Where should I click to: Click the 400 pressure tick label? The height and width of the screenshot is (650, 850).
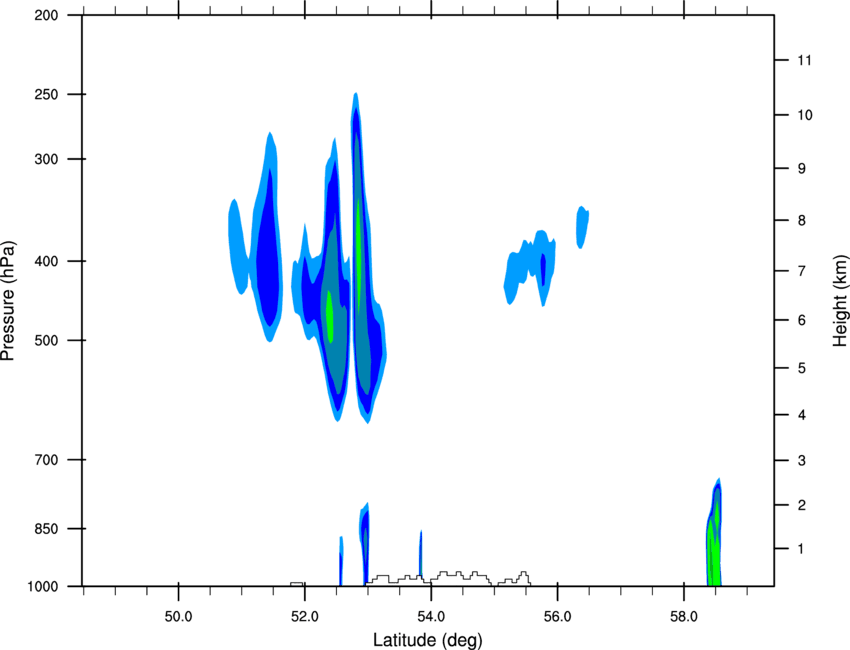click(x=46, y=261)
